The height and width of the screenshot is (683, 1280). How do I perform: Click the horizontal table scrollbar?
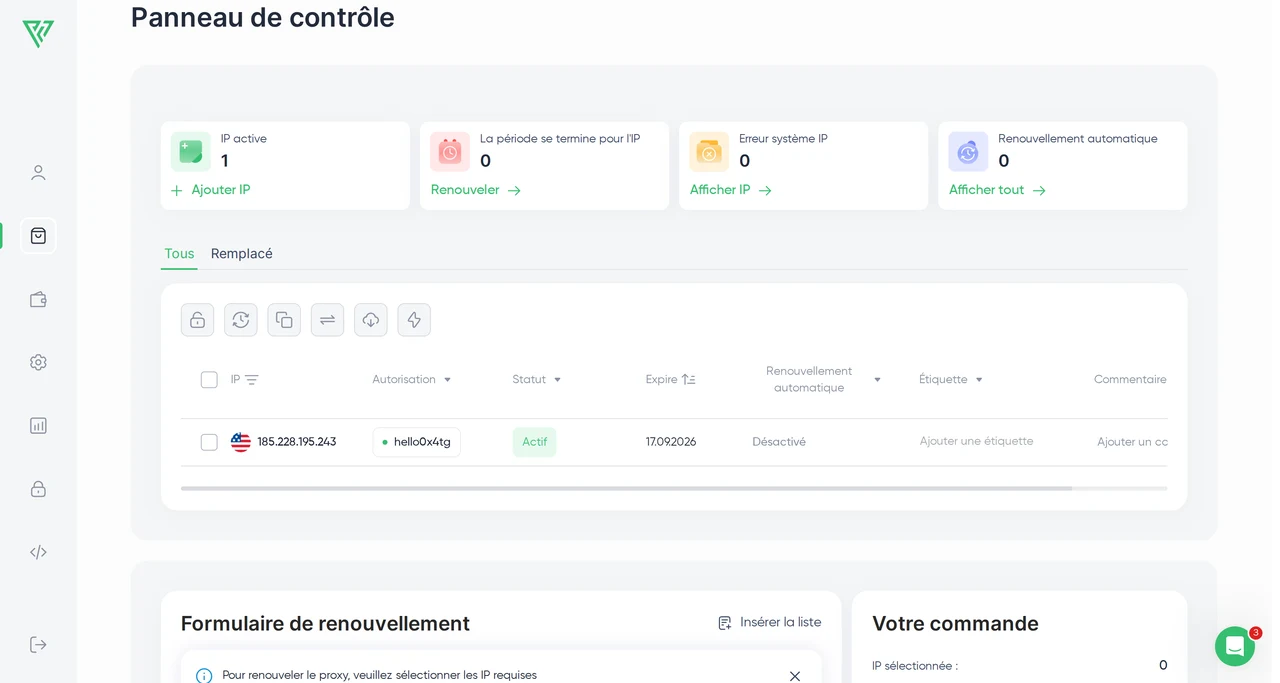(x=626, y=488)
